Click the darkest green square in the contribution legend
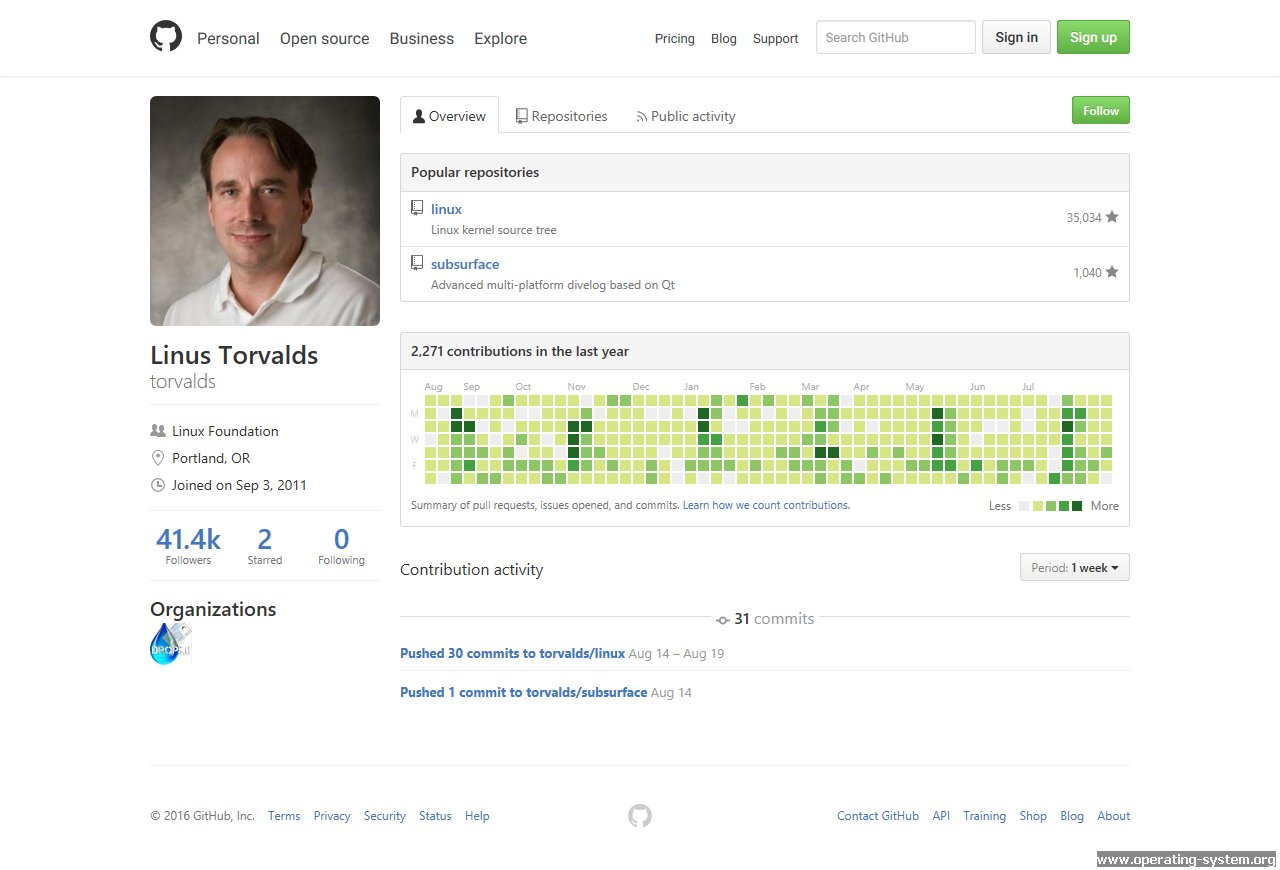Screen dimensions: 1280x870 coord(1078,506)
